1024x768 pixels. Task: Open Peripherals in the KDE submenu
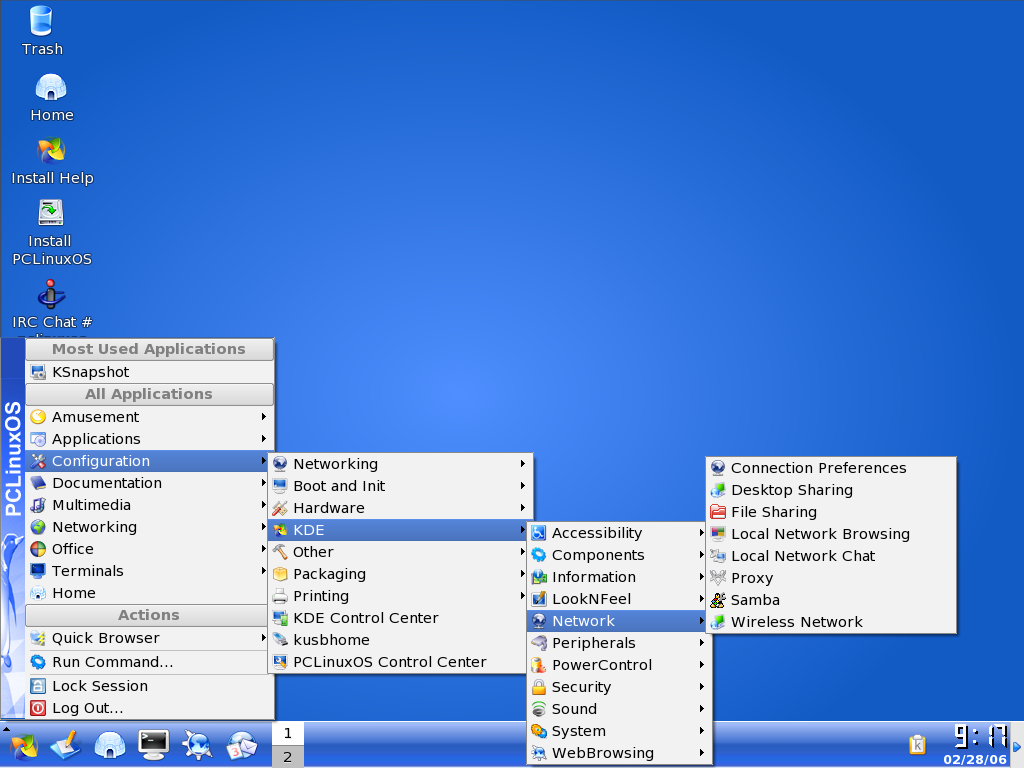pos(618,643)
